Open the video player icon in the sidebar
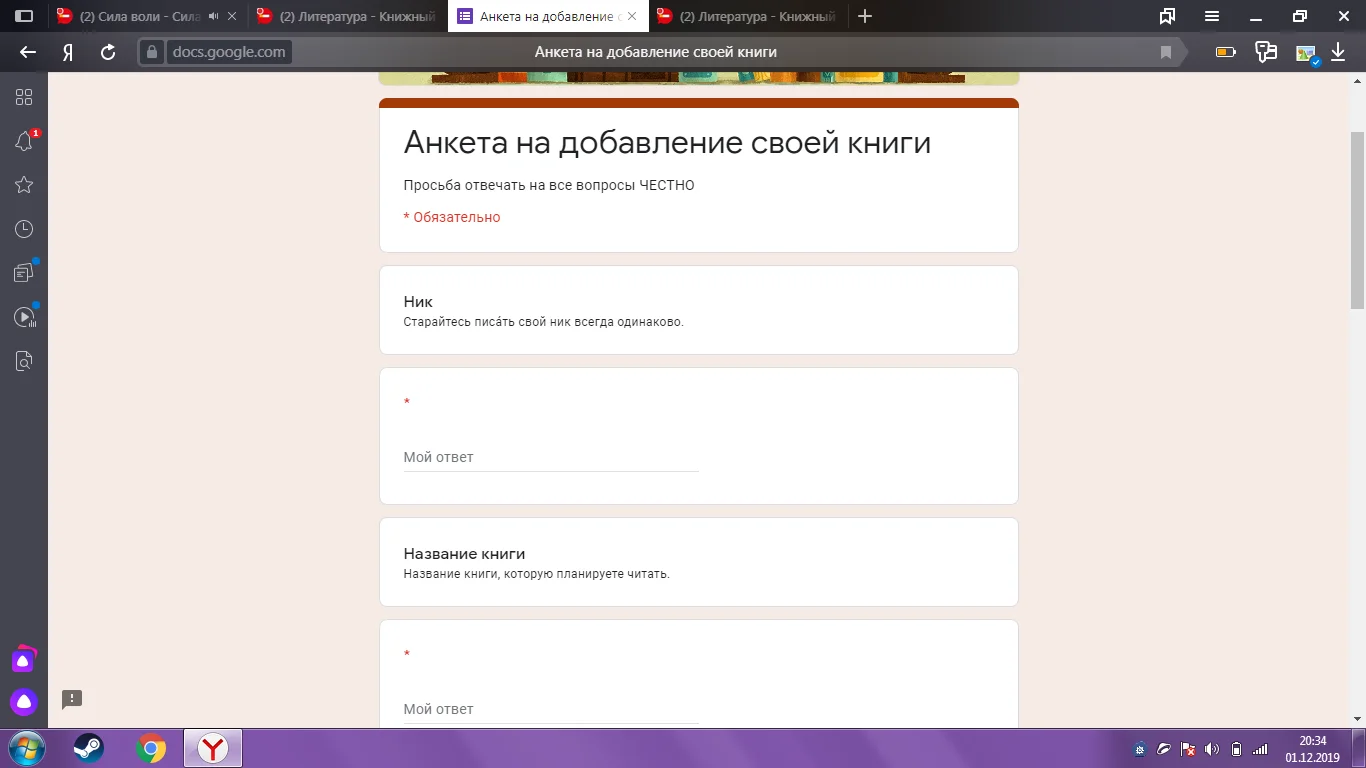 click(x=24, y=314)
